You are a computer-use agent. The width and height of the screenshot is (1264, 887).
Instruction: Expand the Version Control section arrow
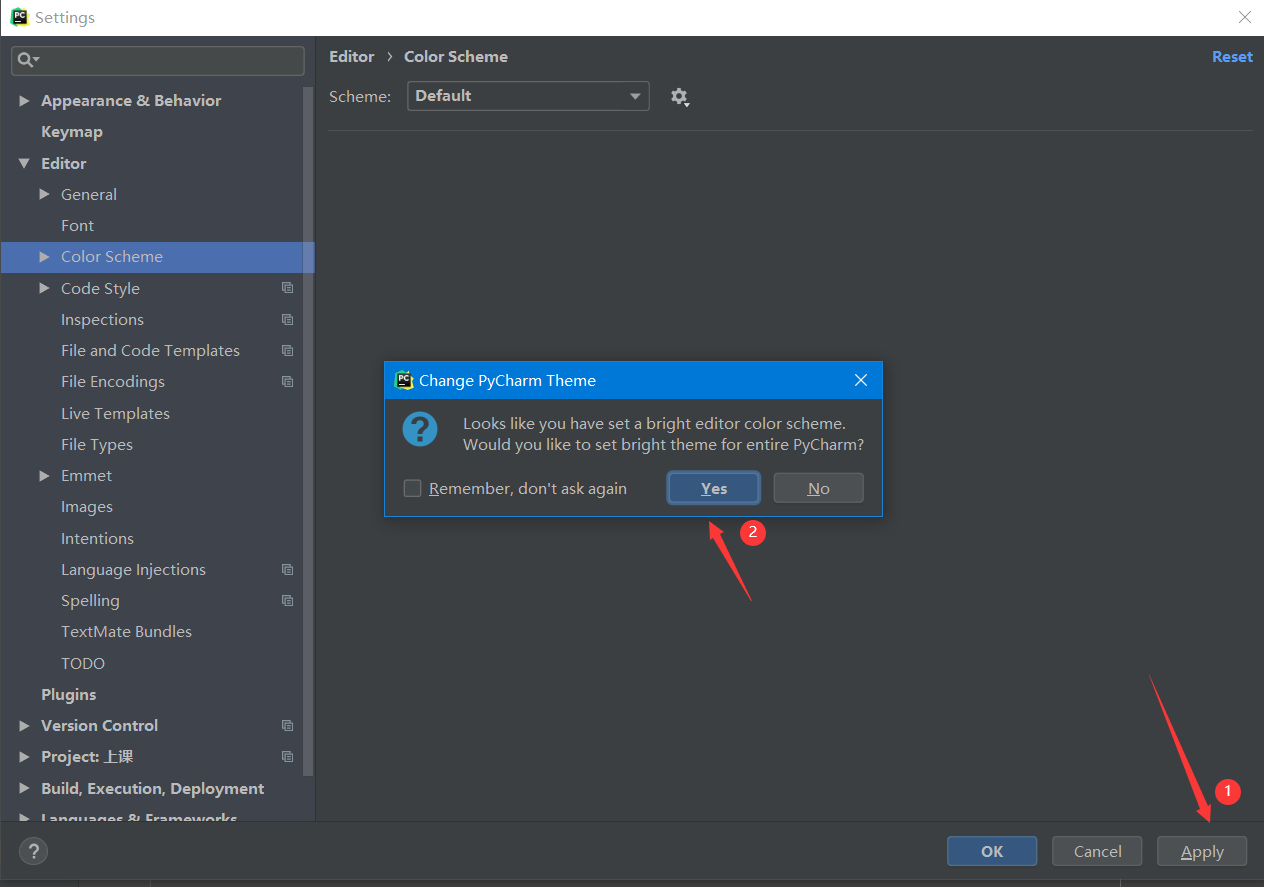tap(24, 726)
